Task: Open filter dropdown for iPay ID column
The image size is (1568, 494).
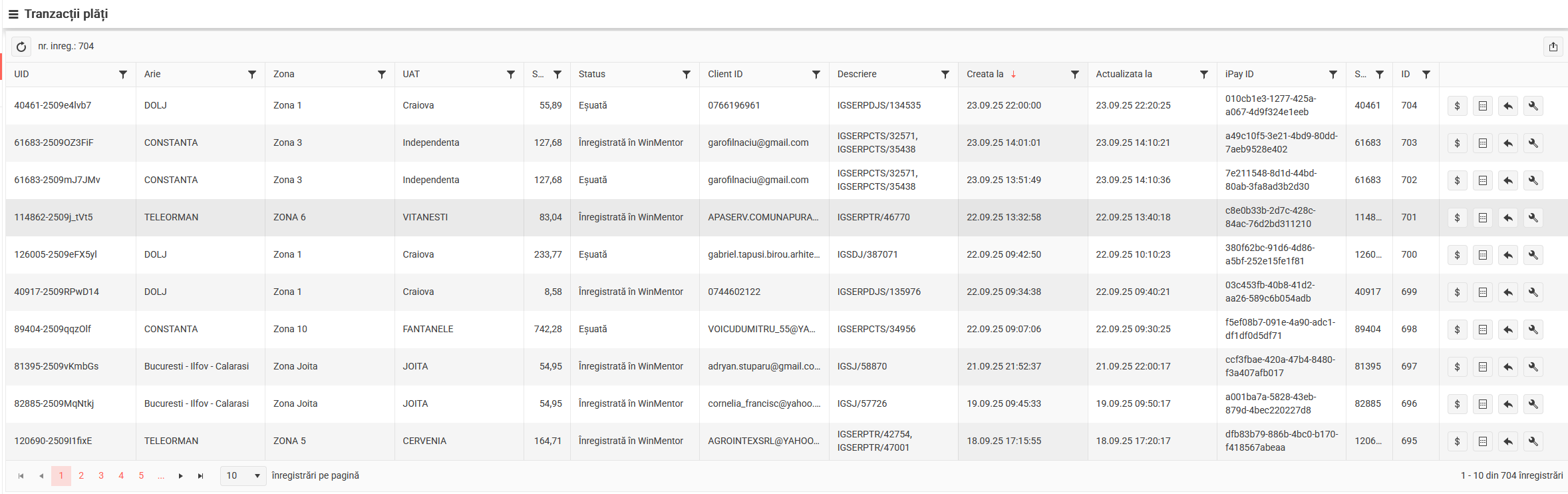Action: tap(1333, 75)
